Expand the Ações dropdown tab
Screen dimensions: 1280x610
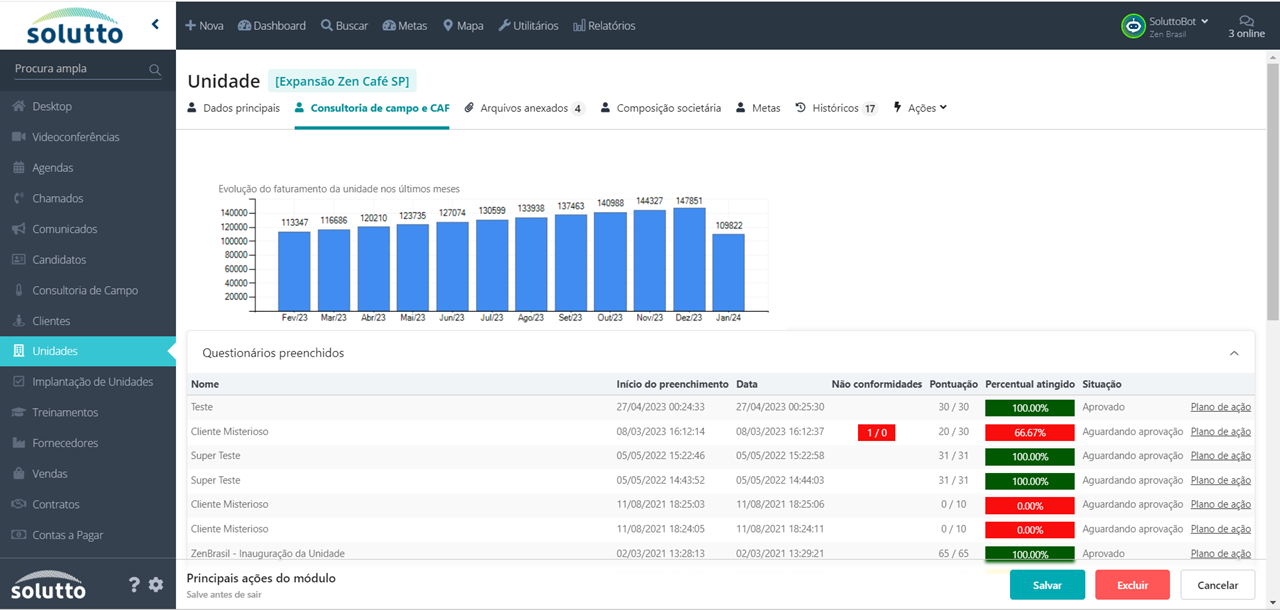click(919, 108)
